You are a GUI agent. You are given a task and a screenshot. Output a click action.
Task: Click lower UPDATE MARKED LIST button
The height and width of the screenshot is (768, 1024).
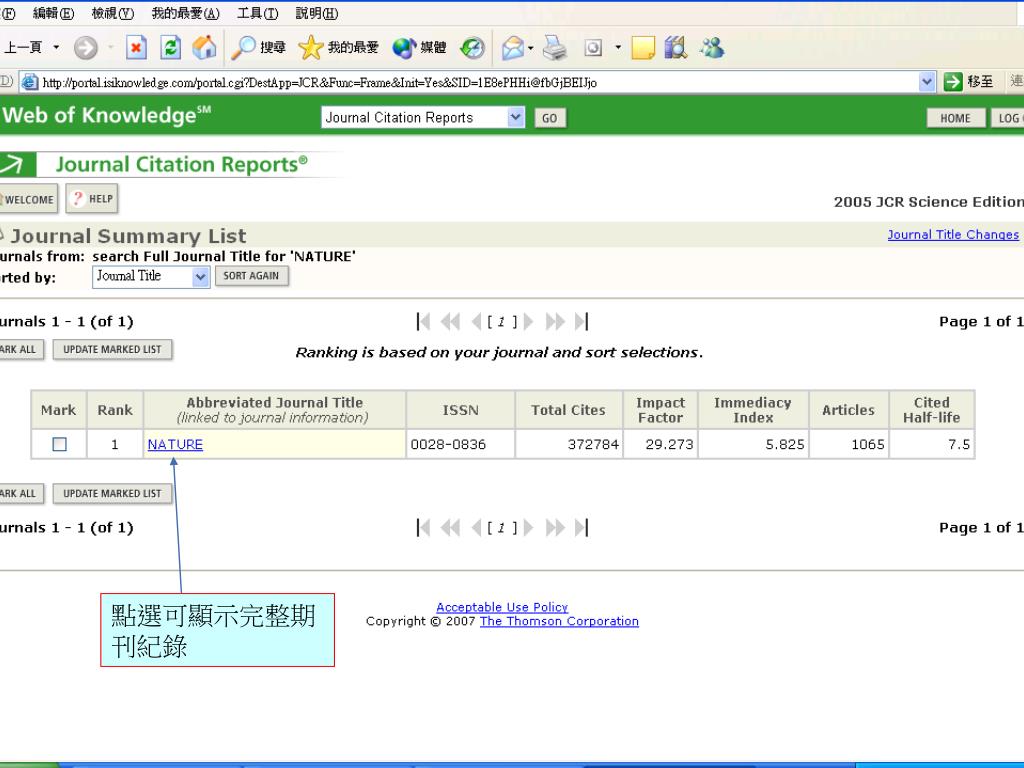coord(112,494)
